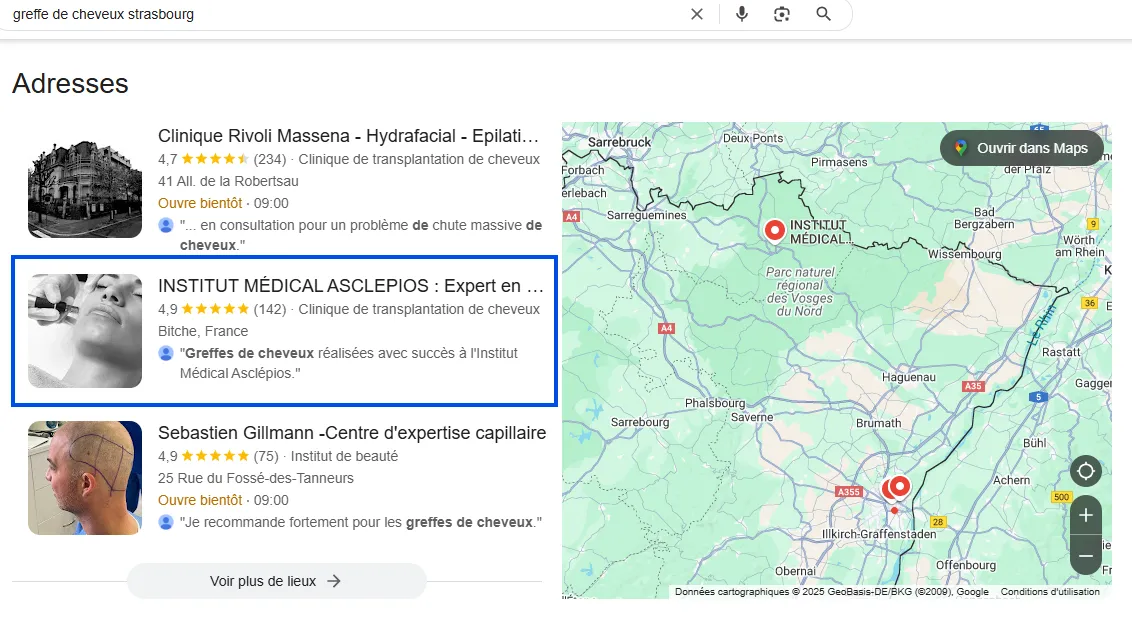View the Sebastien Gillmann scalp photo
The height and width of the screenshot is (627, 1132).
coord(85,478)
